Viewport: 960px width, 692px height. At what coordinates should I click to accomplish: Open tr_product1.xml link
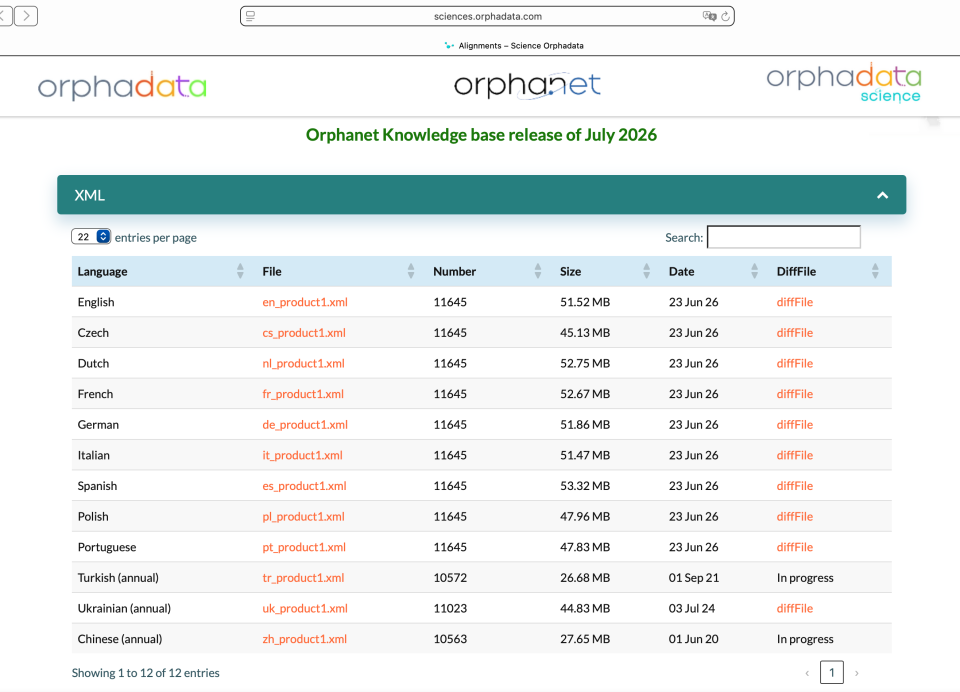[303, 577]
